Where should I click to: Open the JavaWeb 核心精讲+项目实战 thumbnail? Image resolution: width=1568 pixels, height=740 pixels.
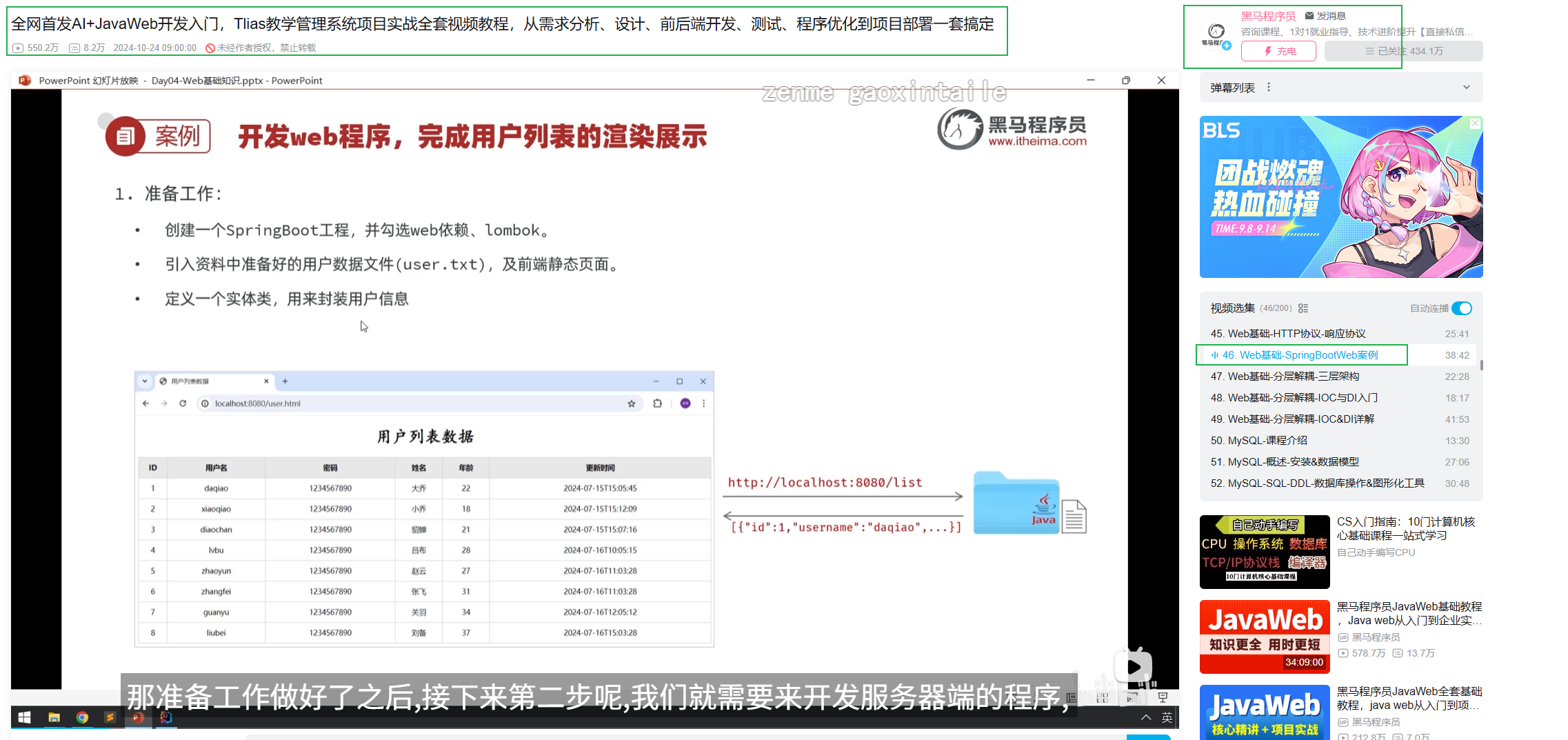click(x=1265, y=712)
